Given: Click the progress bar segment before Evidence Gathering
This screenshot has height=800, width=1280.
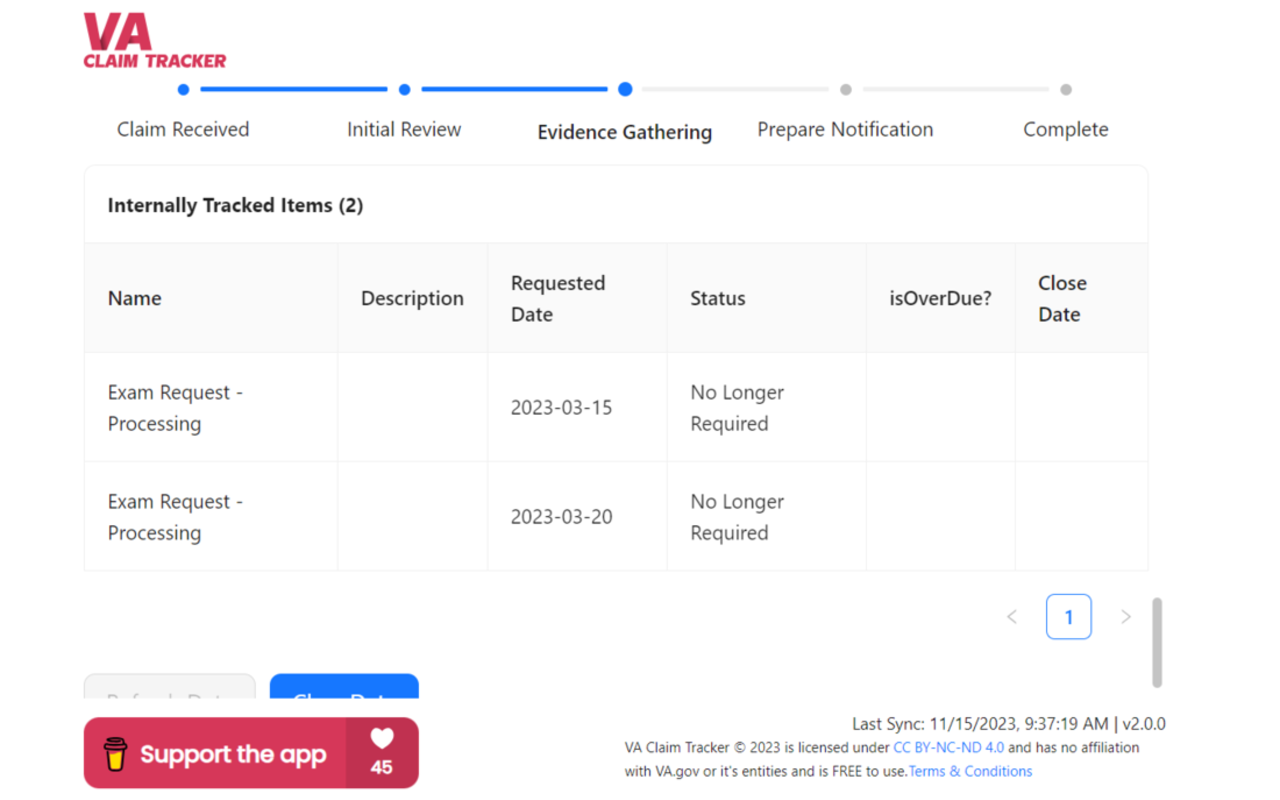Looking at the screenshot, I should pyautogui.click(x=515, y=89).
